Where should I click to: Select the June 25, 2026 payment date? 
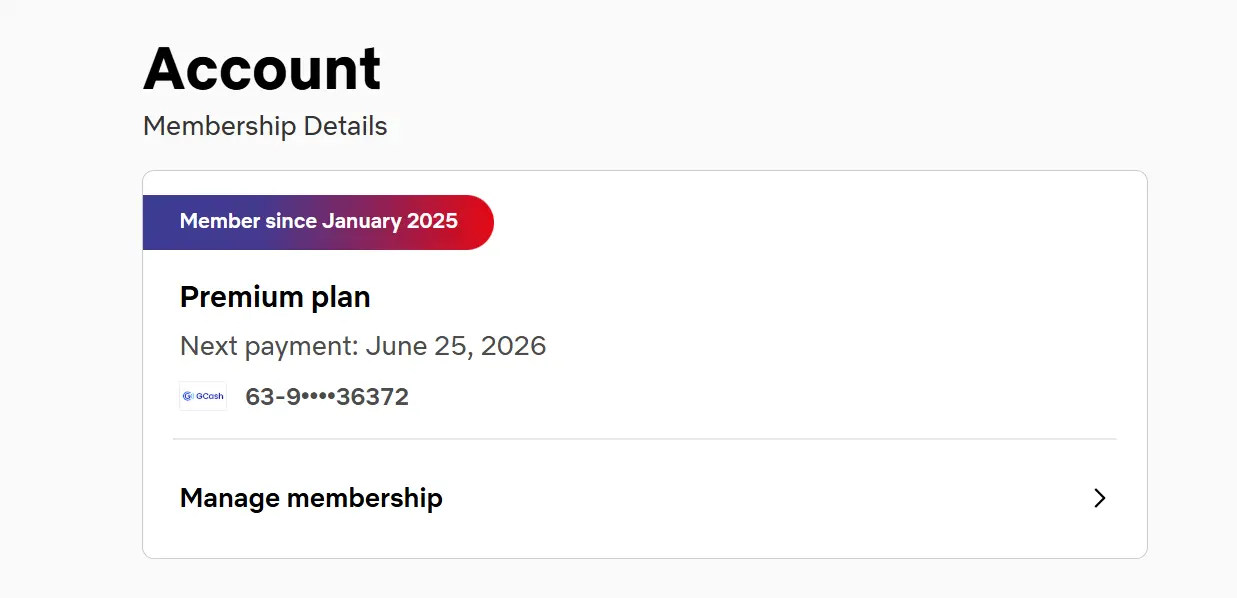[x=456, y=347]
